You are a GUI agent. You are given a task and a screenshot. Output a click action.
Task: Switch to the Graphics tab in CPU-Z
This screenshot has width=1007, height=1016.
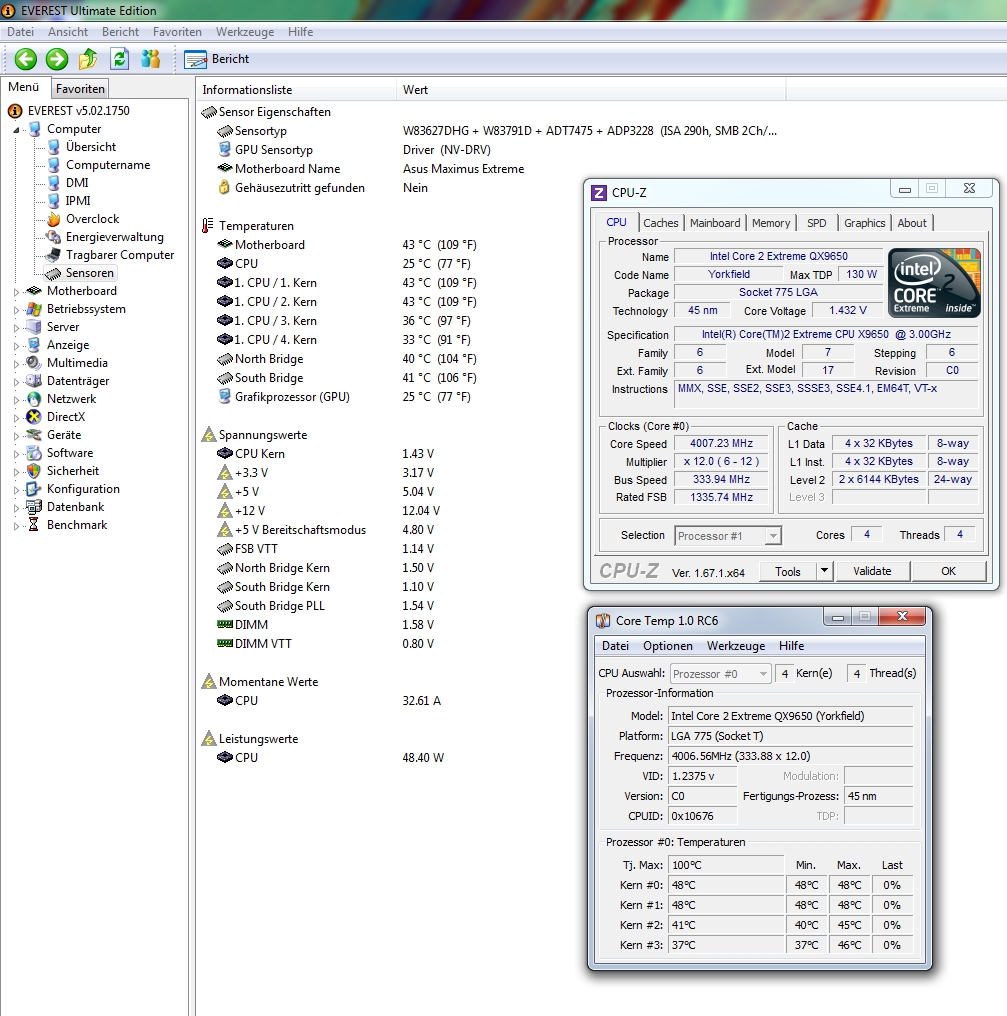click(864, 223)
